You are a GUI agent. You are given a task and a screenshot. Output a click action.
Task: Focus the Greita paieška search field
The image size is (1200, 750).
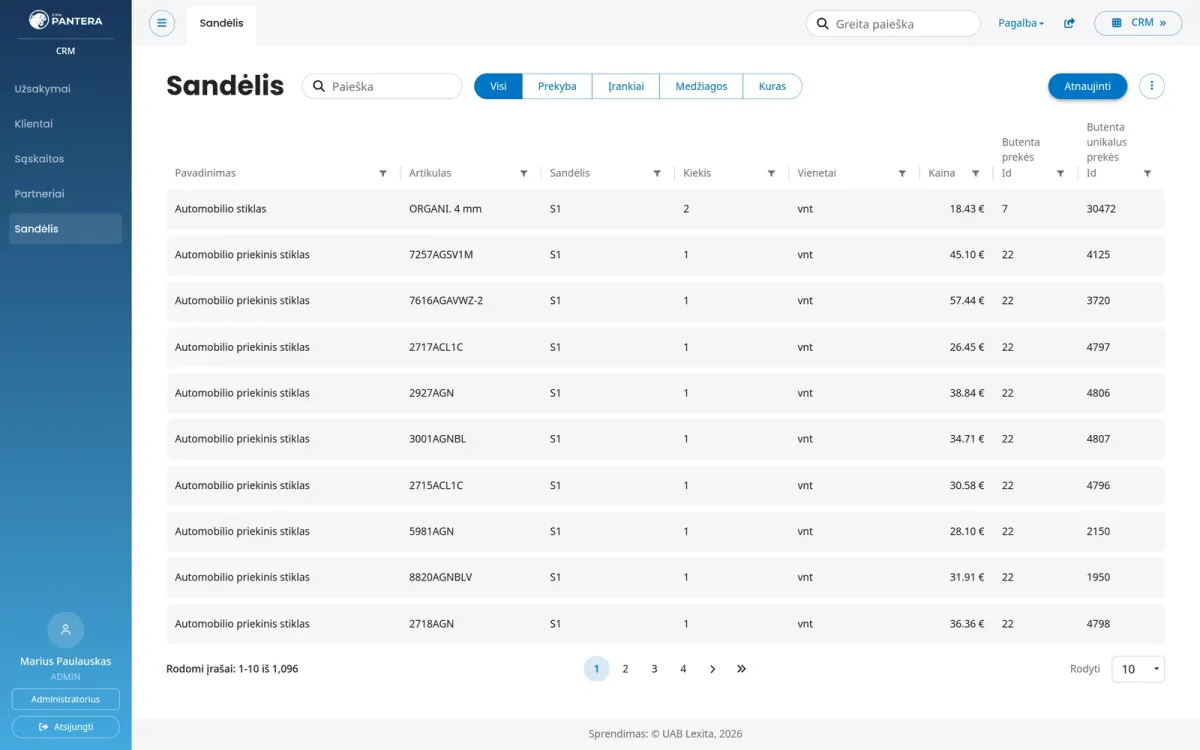pyautogui.click(x=893, y=23)
